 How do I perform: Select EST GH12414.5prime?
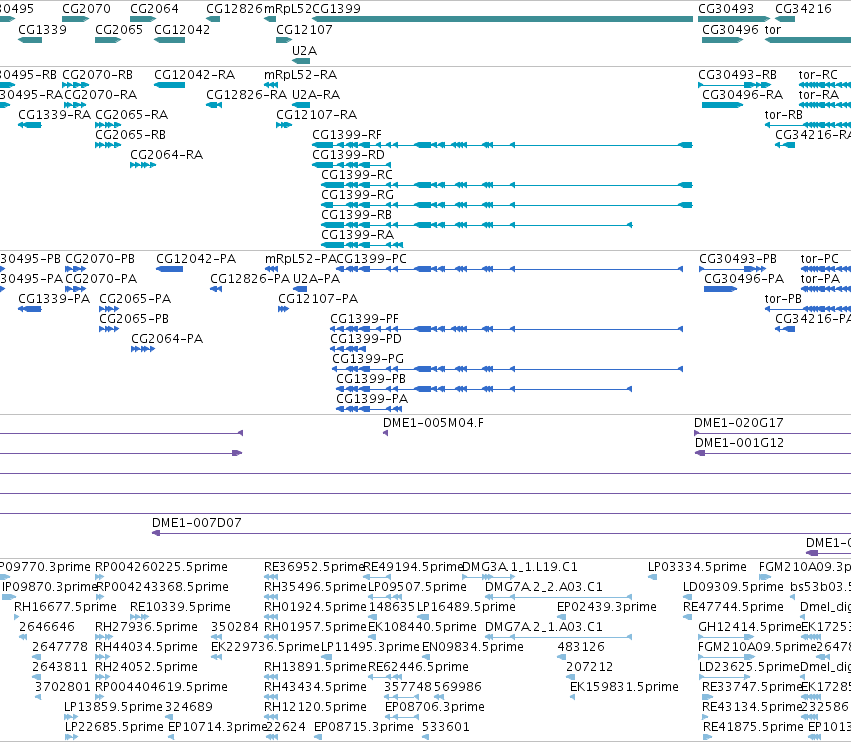pyautogui.click(x=750, y=627)
